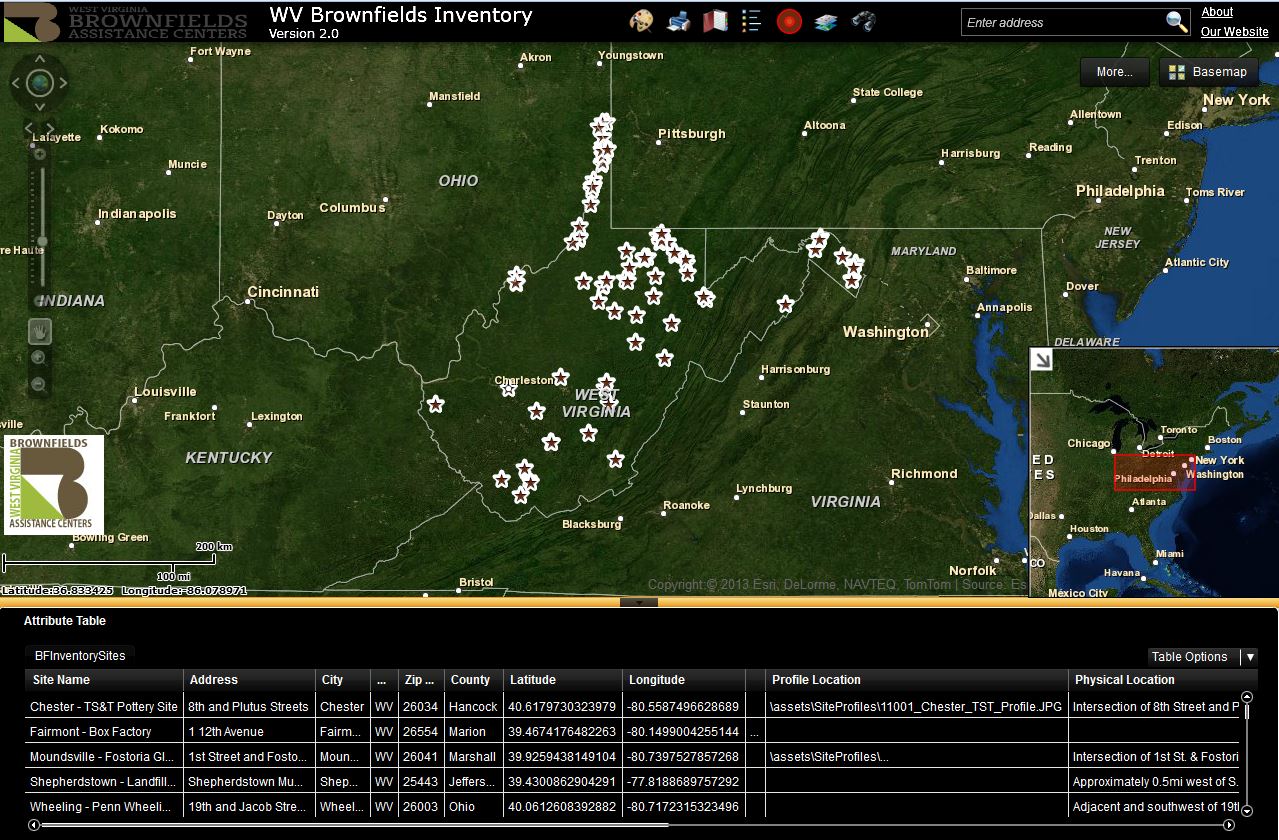Screen dimensions: 1279x840
Task: Click the zoom slider handle
Action: coord(42,242)
